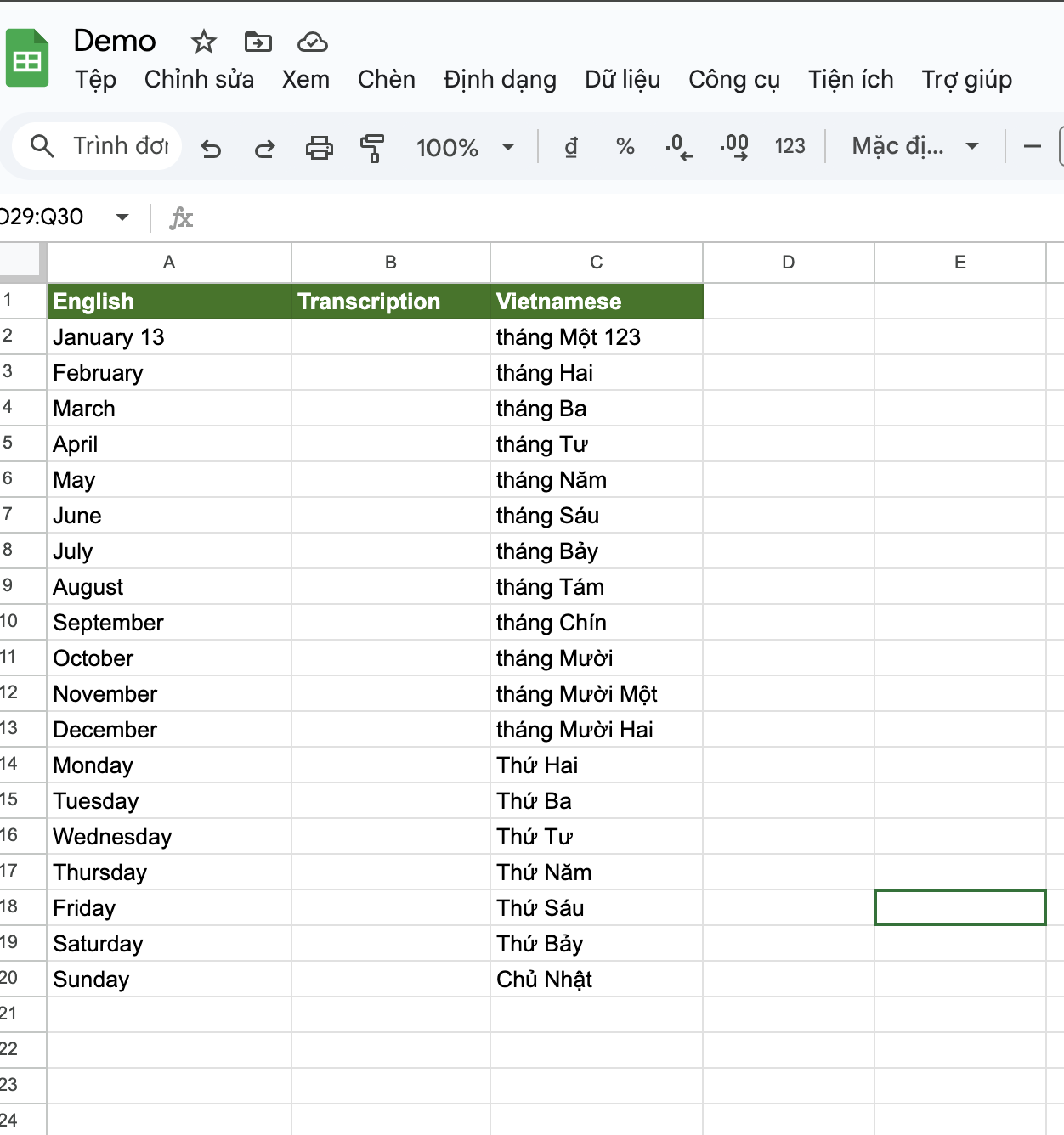1064x1135 pixels.
Task: Check the cloud save status icon
Action: [312, 42]
